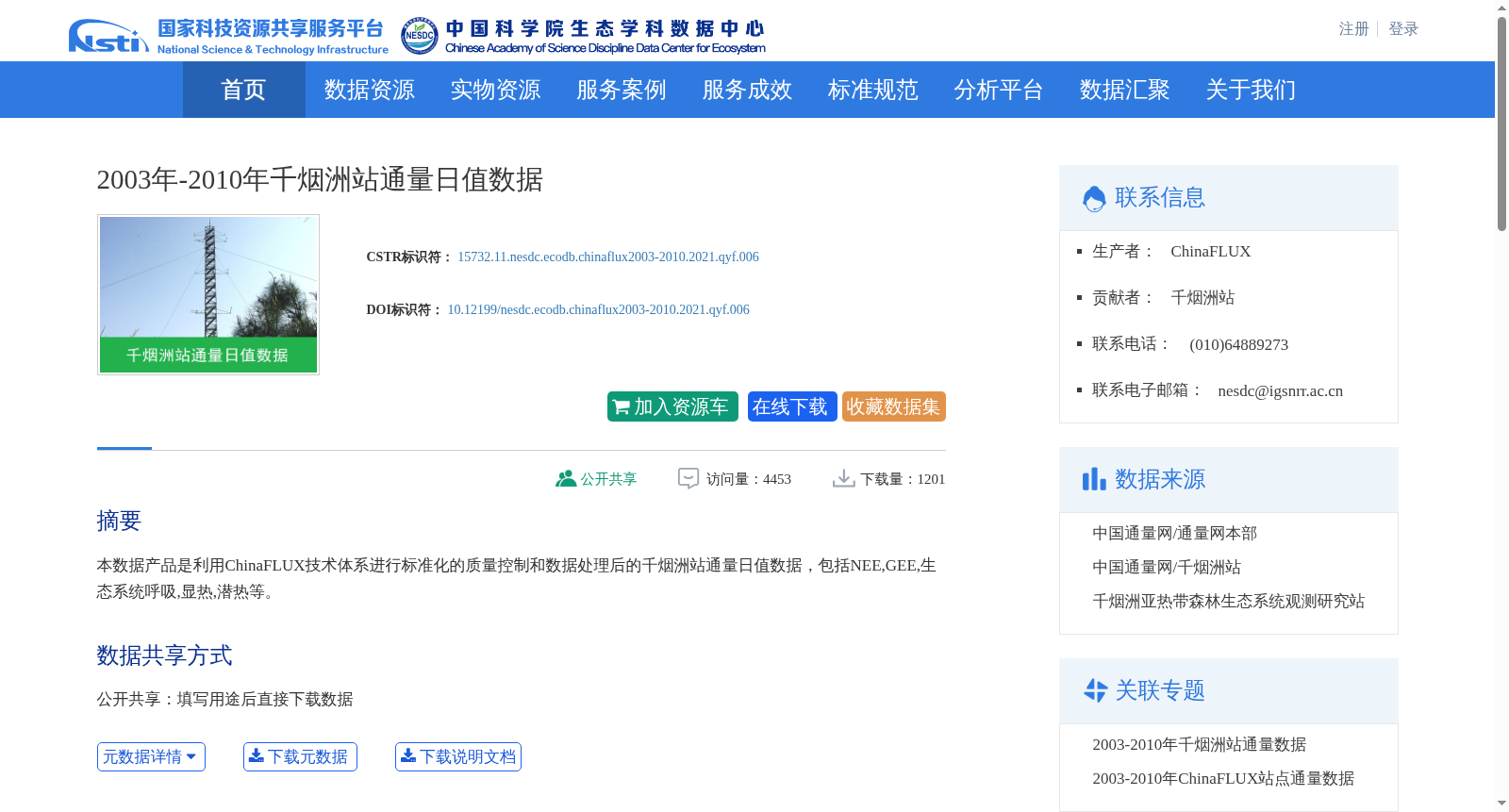Click the 下载说明文档 button

pyautogui.click(x=458, y=756)
